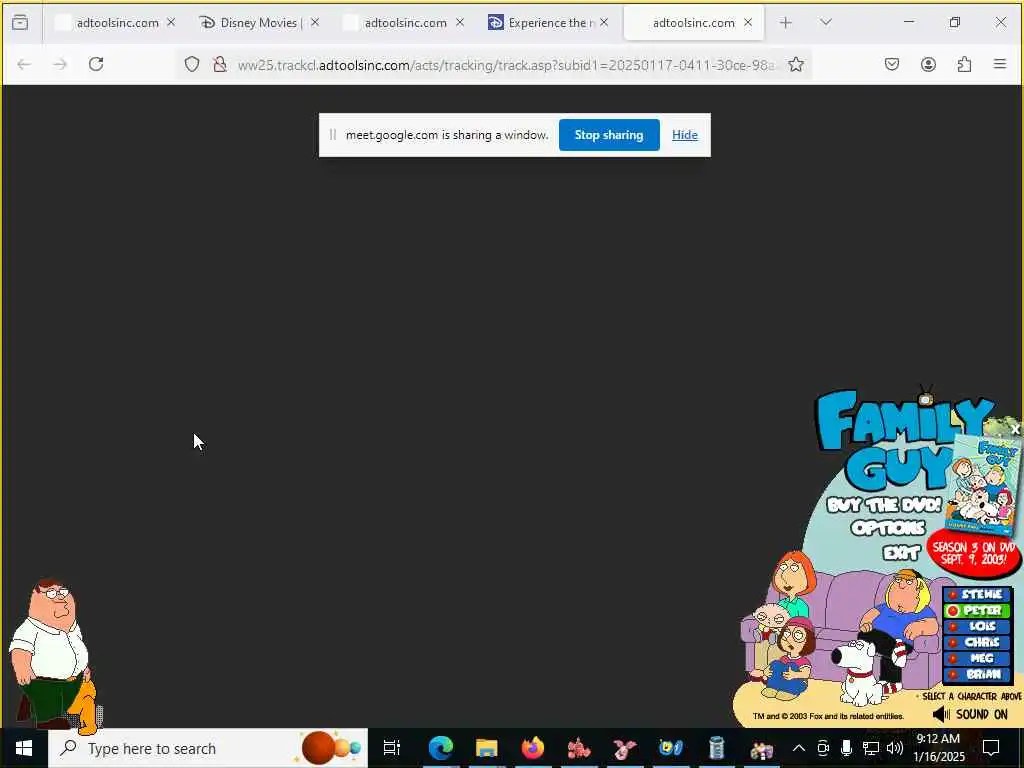Go forward with the browser forward arrow
Image resolution: width=1024 pixels, height=768 pixels.
pyautogui.click(x=60, y=64)
